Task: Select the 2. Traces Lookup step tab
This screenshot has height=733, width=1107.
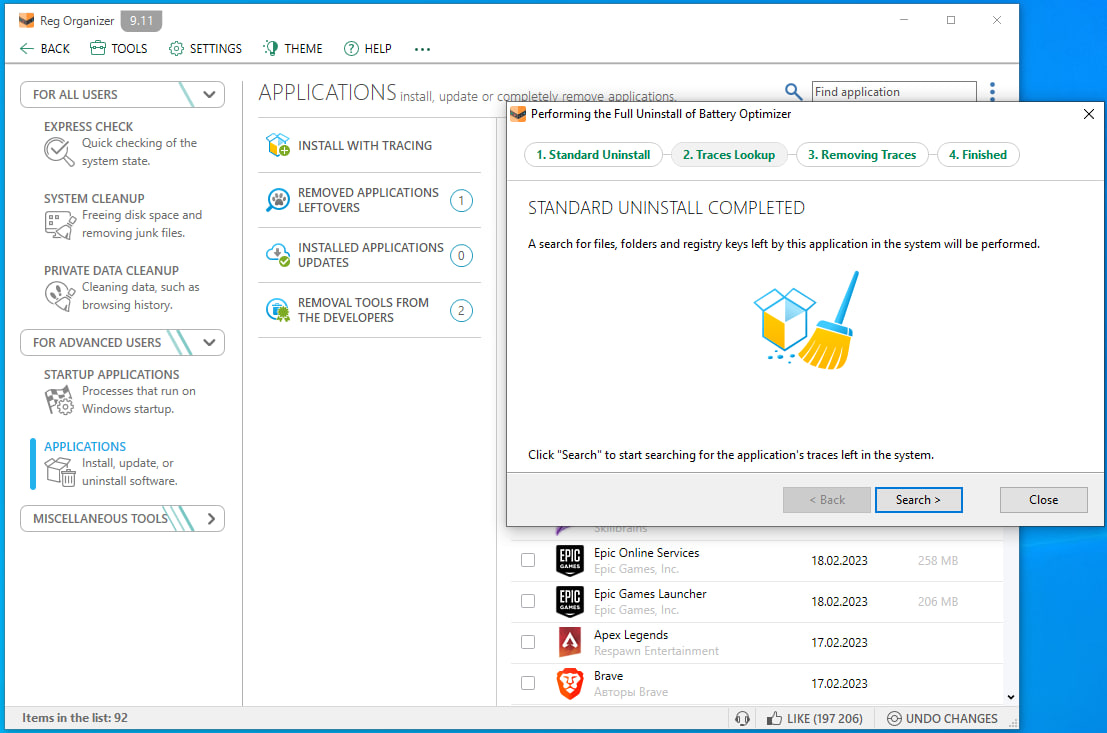Action: [729, 155]
